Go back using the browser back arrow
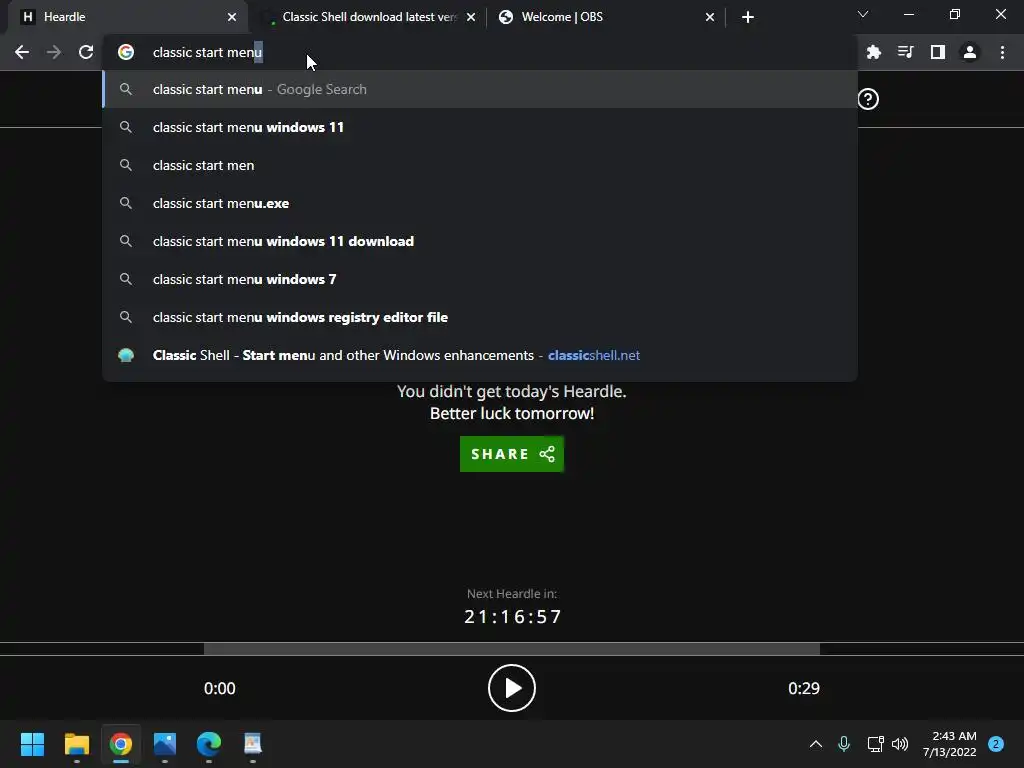Image resolution: width=1024 pixels, height=768 pixels. pos(22,52)
